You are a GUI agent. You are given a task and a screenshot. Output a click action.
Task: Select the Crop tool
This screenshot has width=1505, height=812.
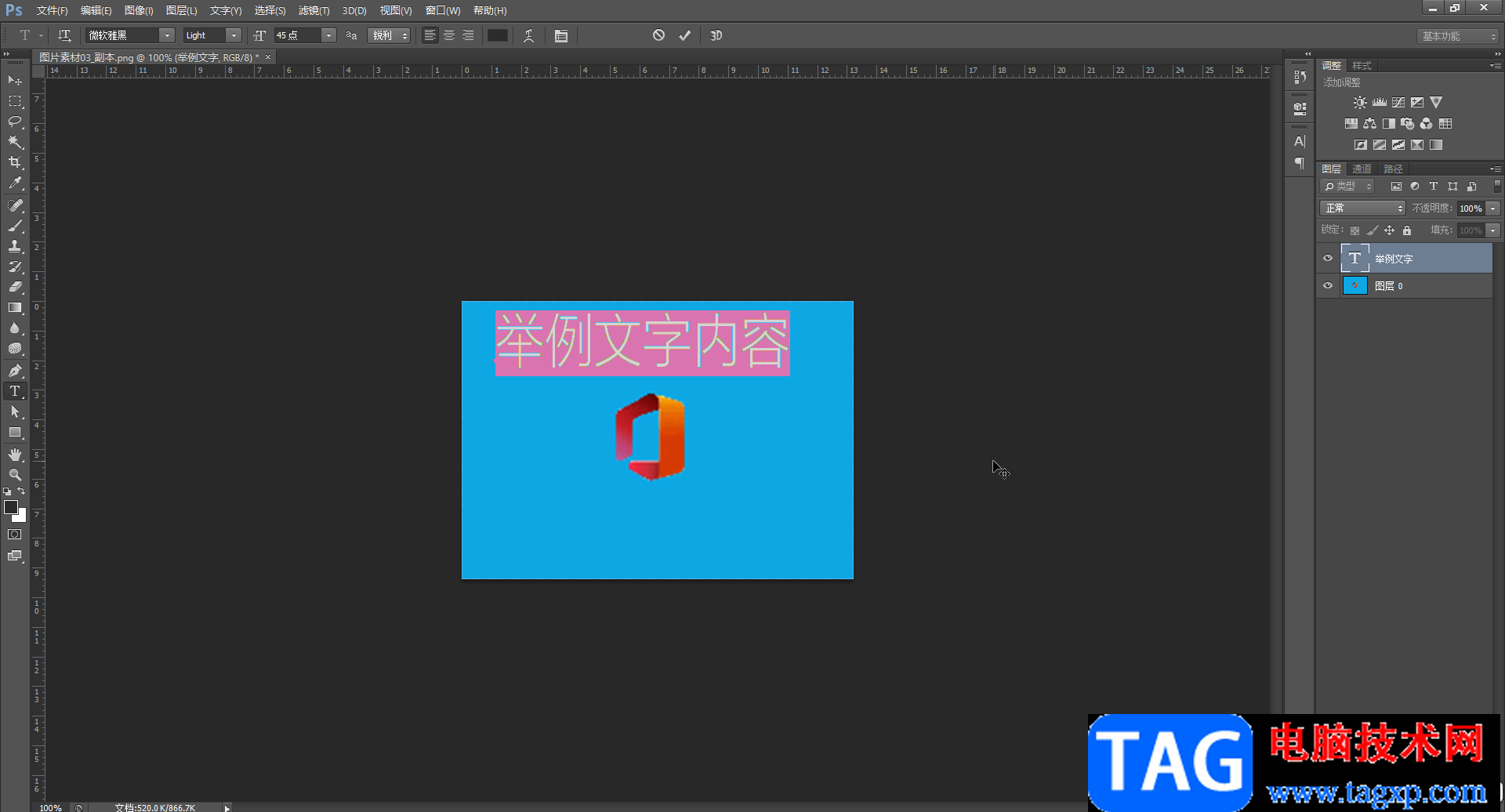pos(15,162)
